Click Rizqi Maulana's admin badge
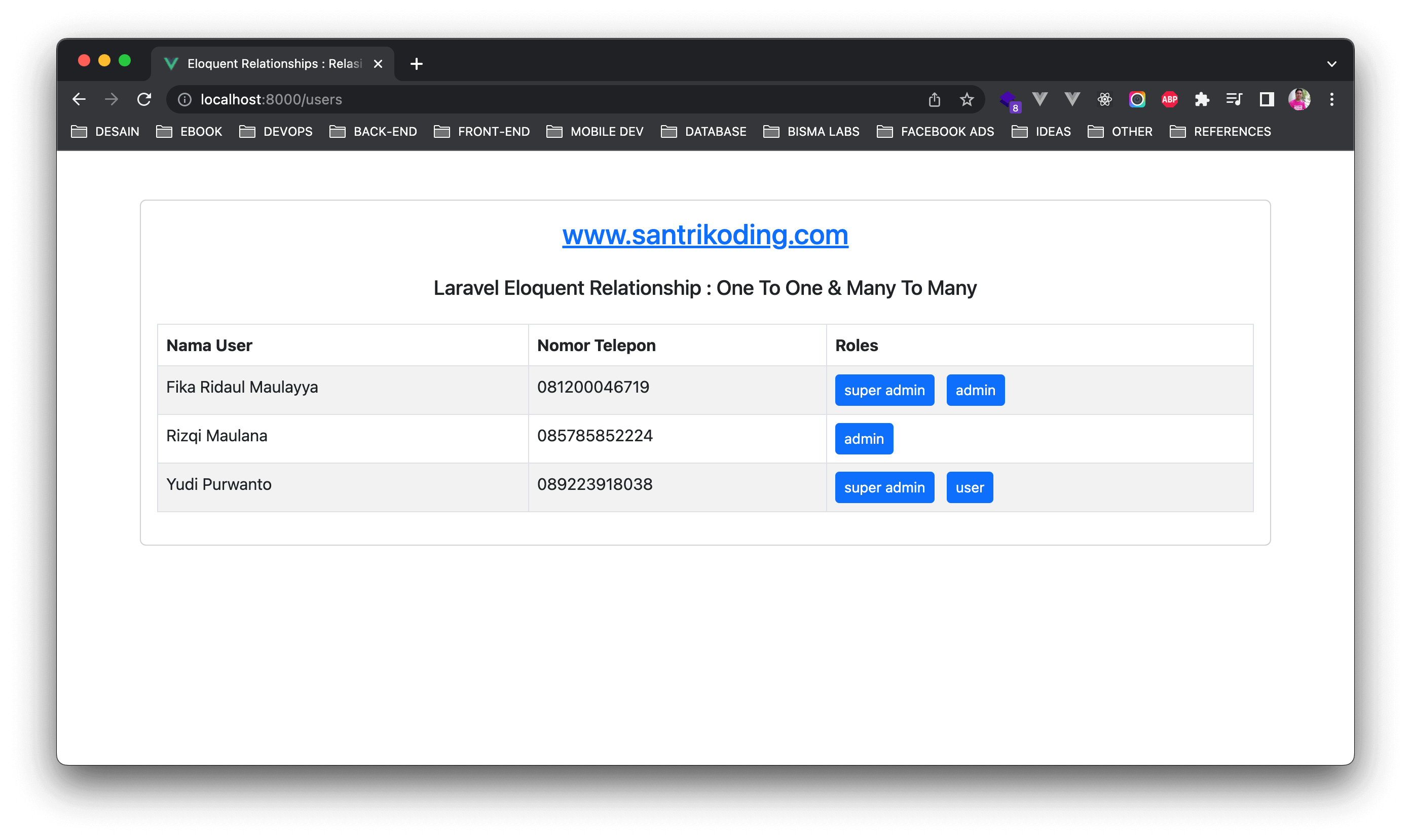 click(864, 439)
